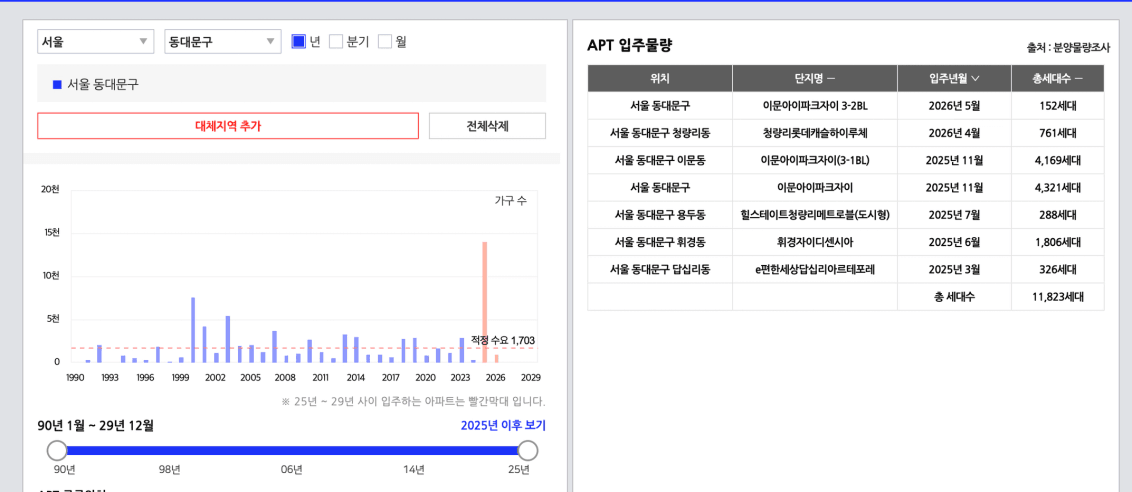Screen dimensions: 1132x492
Task: Select the 휘경자이디센시아 cell
Action: coord(815,242)
